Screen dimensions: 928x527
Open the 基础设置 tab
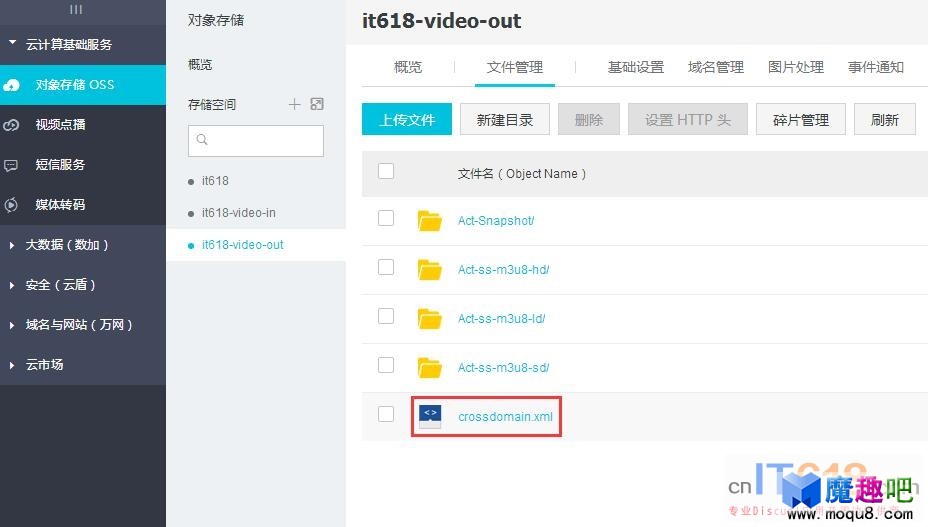636,67
